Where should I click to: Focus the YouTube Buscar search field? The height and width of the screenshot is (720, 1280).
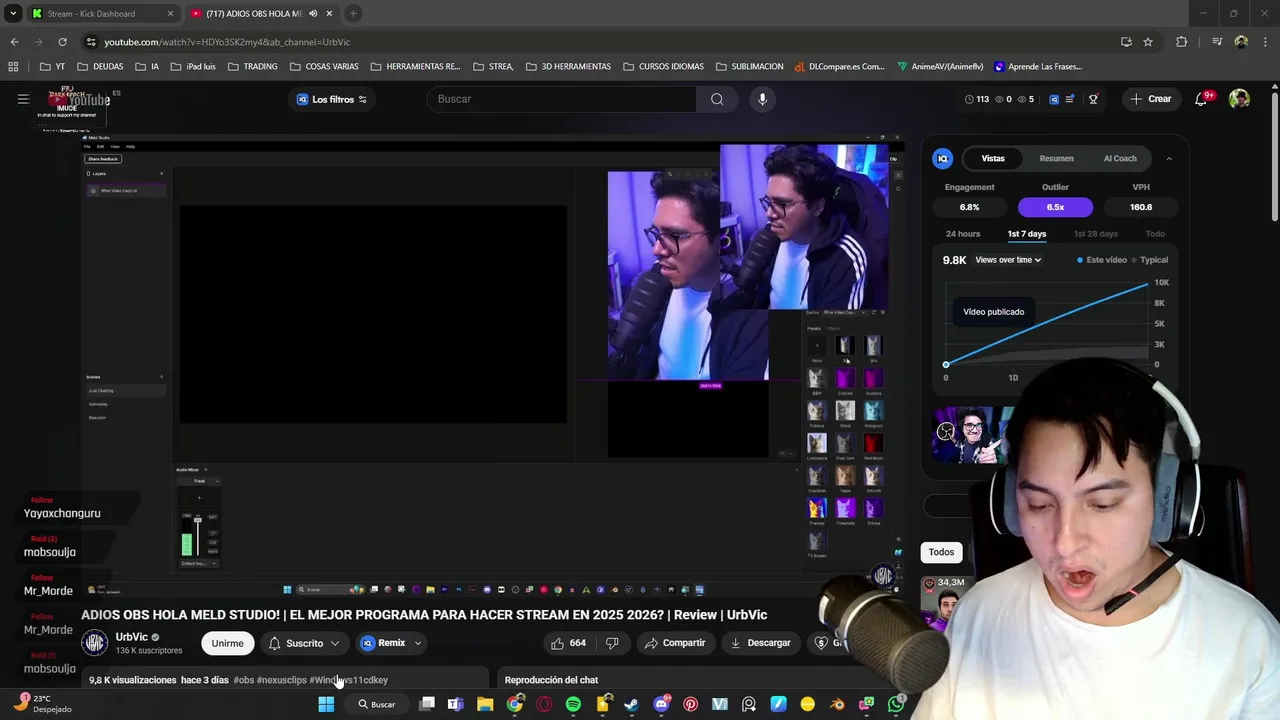(560, 99)
